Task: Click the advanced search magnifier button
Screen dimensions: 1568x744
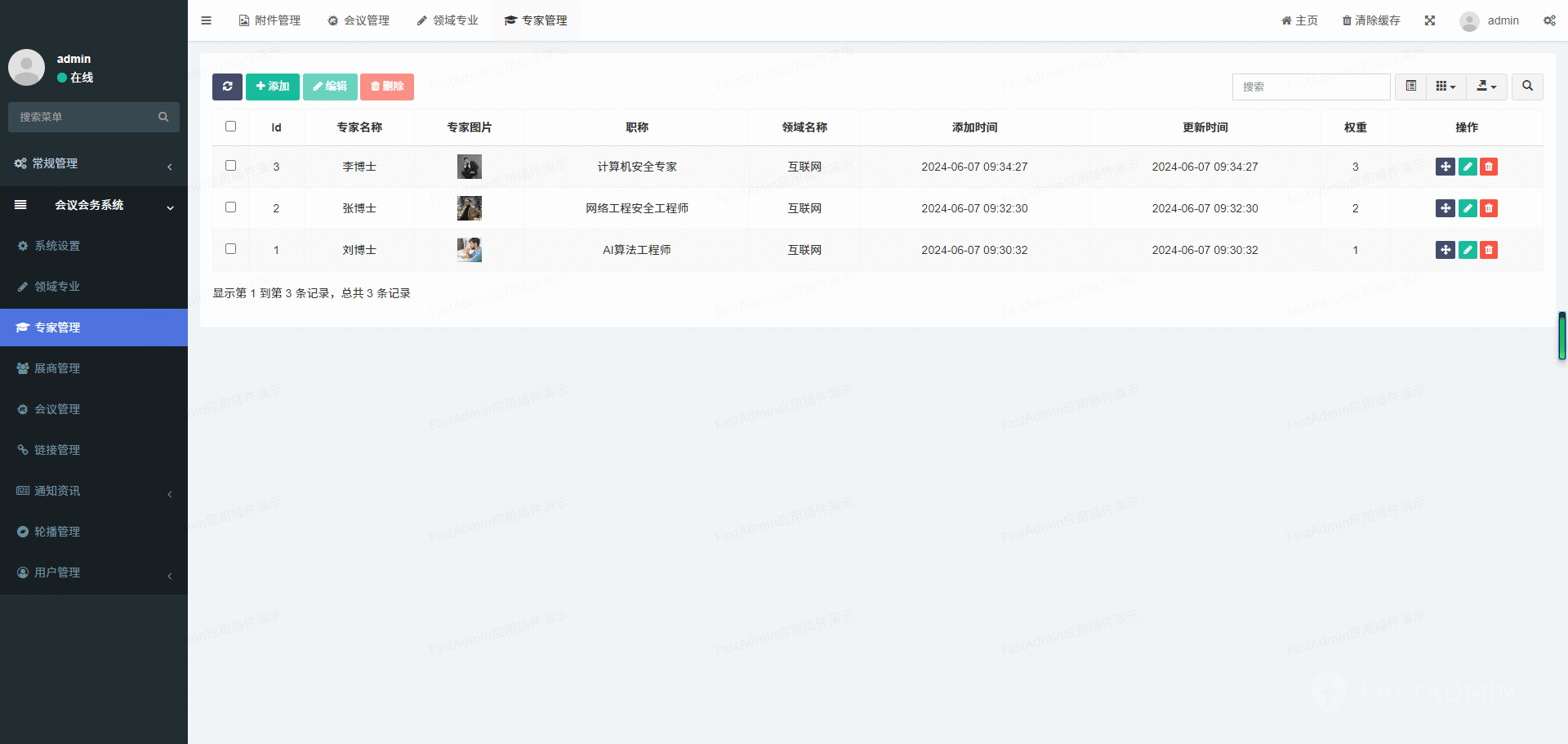Action: 1527,87
